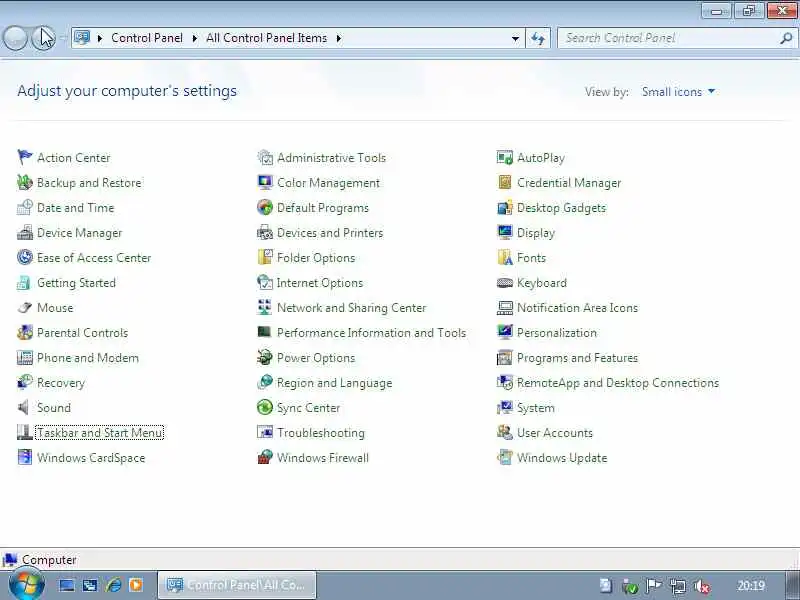Click the network icon in the tray
Viewport: 800px width, 600px height.
click(678, 586)
